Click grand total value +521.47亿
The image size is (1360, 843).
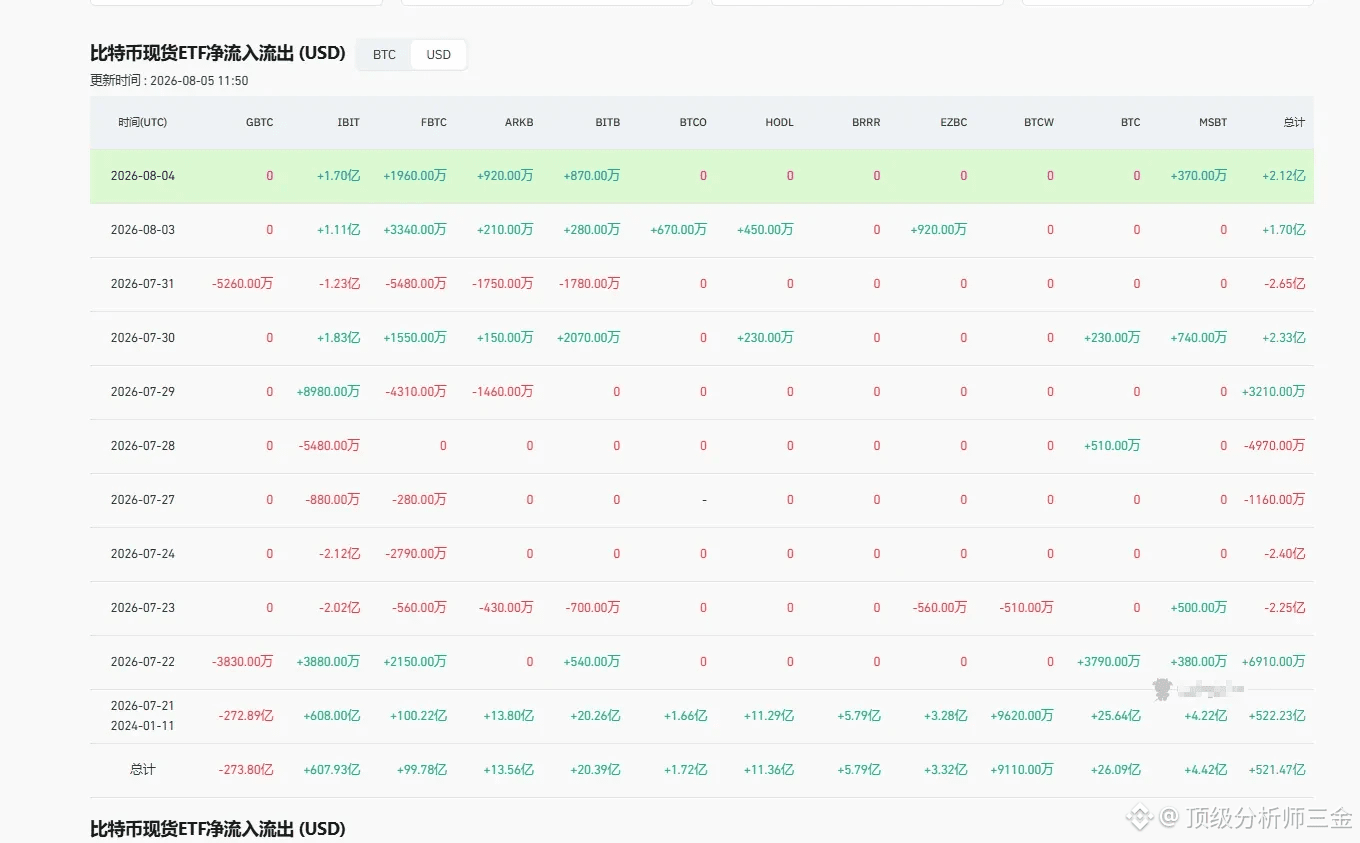[x=1277, y=770]
